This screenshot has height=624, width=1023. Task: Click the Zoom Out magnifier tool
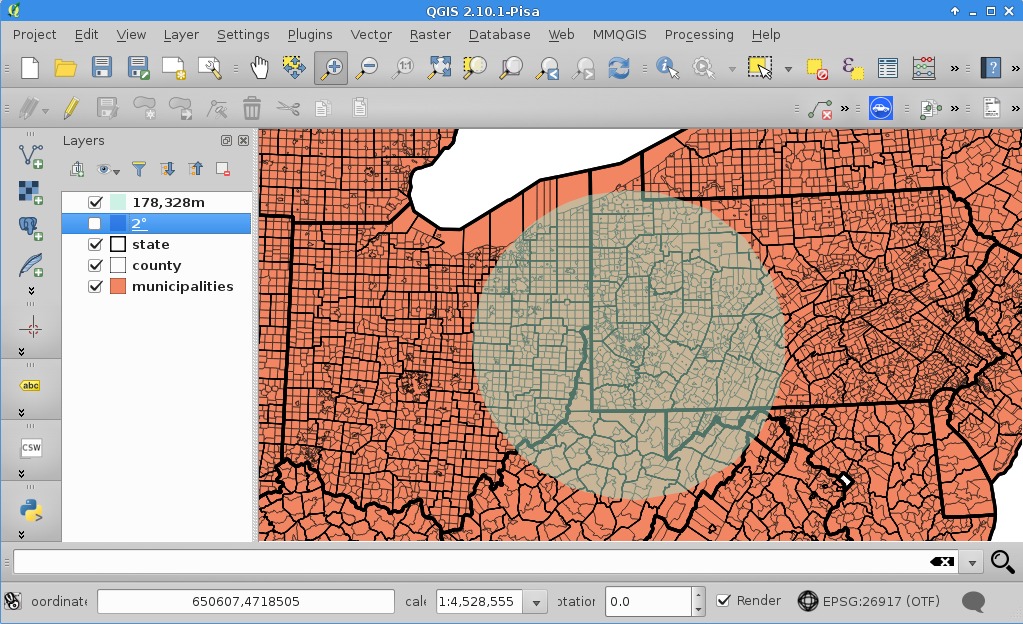point(367,68)
